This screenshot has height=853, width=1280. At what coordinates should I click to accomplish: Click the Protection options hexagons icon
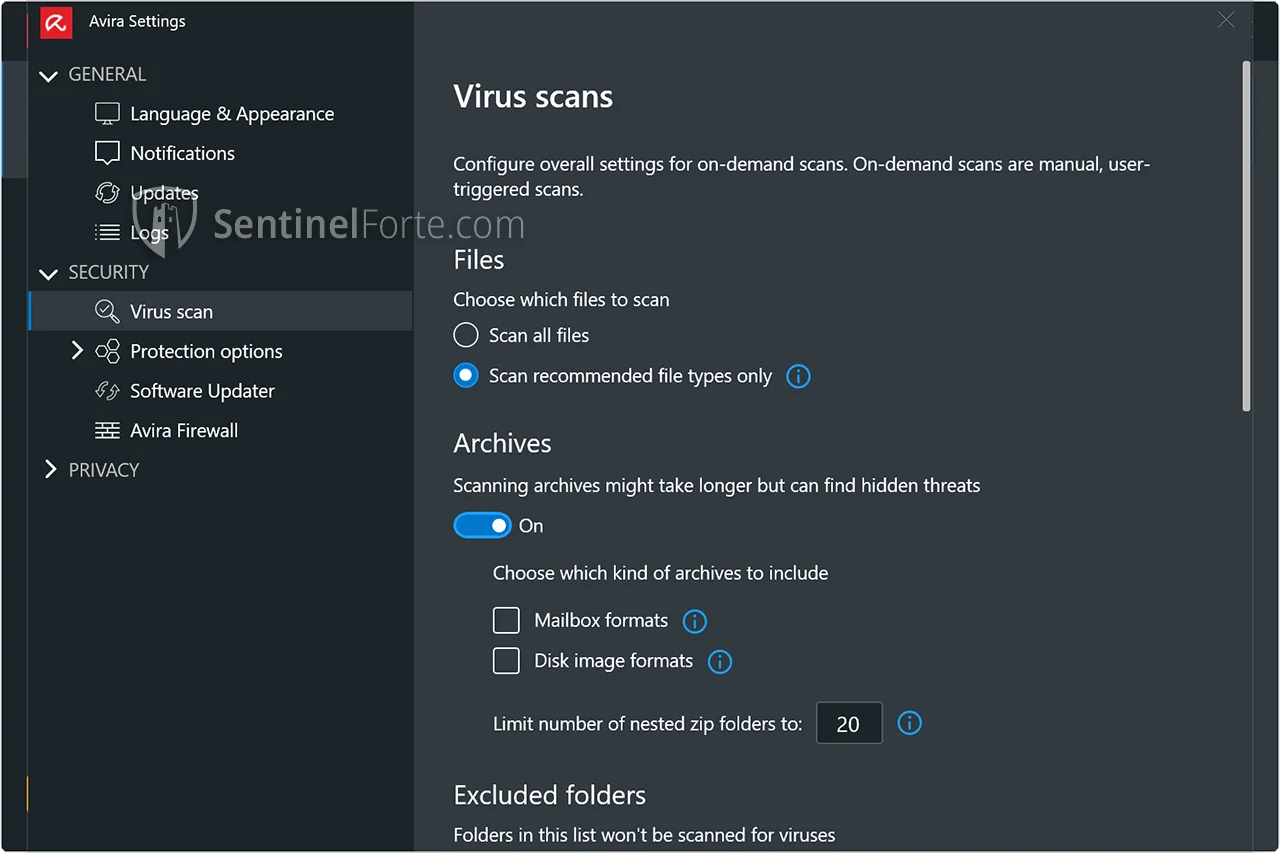click(107, 352)
